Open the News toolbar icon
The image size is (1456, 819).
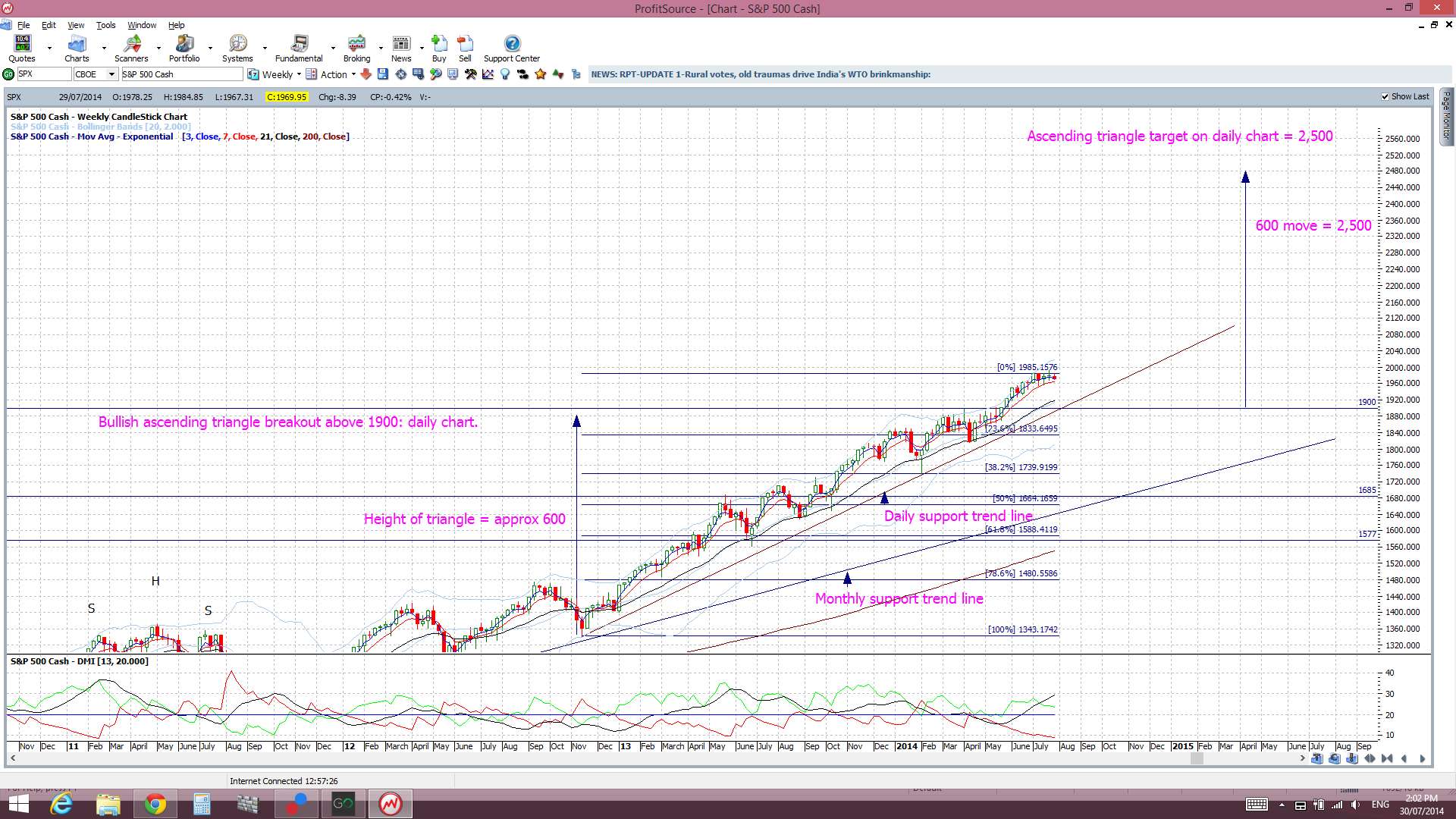coord(401,49)
